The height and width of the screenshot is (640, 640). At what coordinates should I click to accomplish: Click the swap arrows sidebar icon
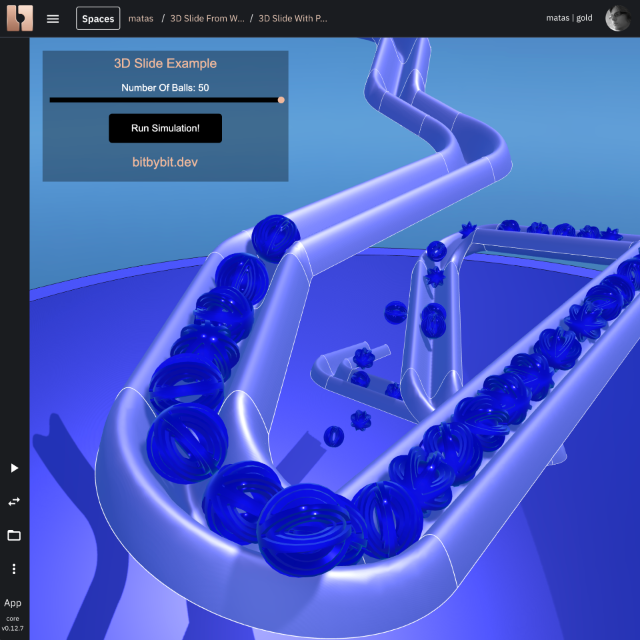tap(14, 501)
